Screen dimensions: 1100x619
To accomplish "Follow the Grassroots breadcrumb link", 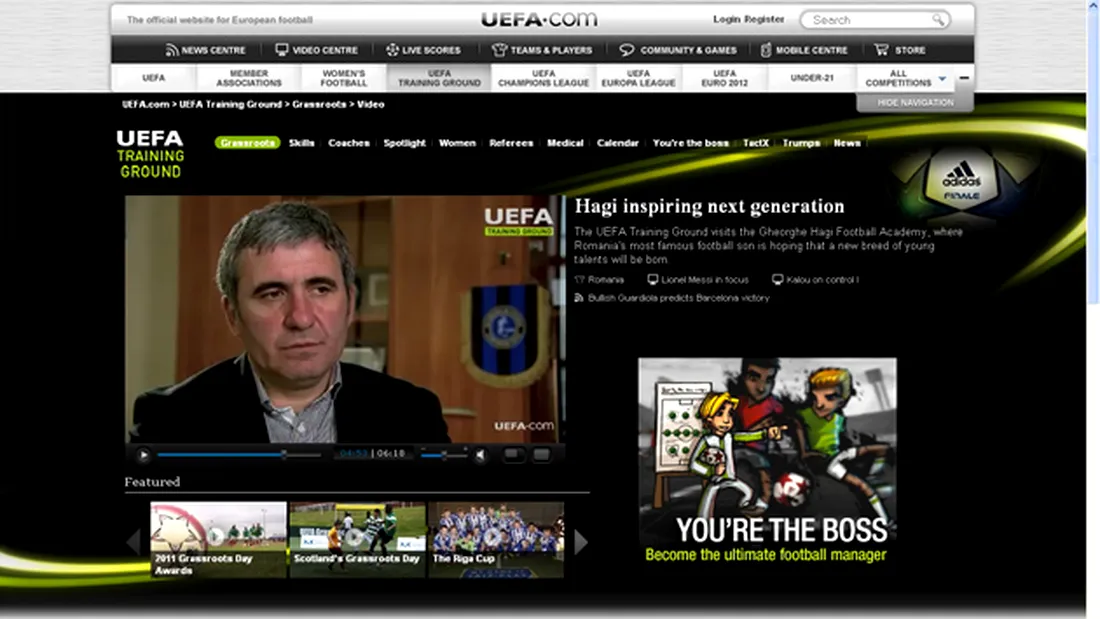I will click(319, 104).
